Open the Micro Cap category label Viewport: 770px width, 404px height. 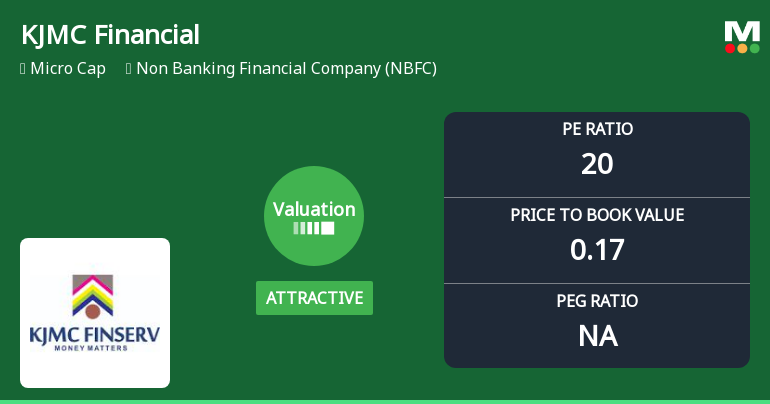click(x=68, y=69)
